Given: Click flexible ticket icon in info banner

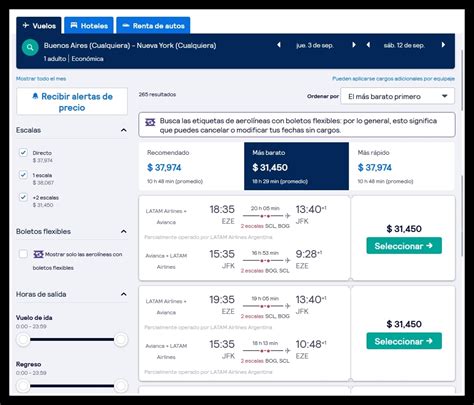Looking at the screenshot, I should (150, 122).
